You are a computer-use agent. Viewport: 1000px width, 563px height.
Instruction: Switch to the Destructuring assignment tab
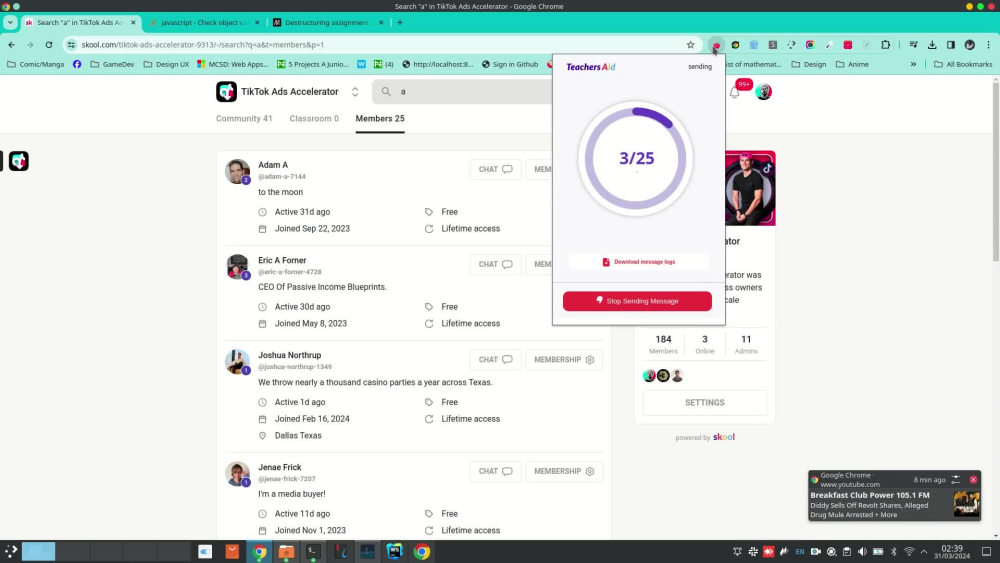point(327,22)
